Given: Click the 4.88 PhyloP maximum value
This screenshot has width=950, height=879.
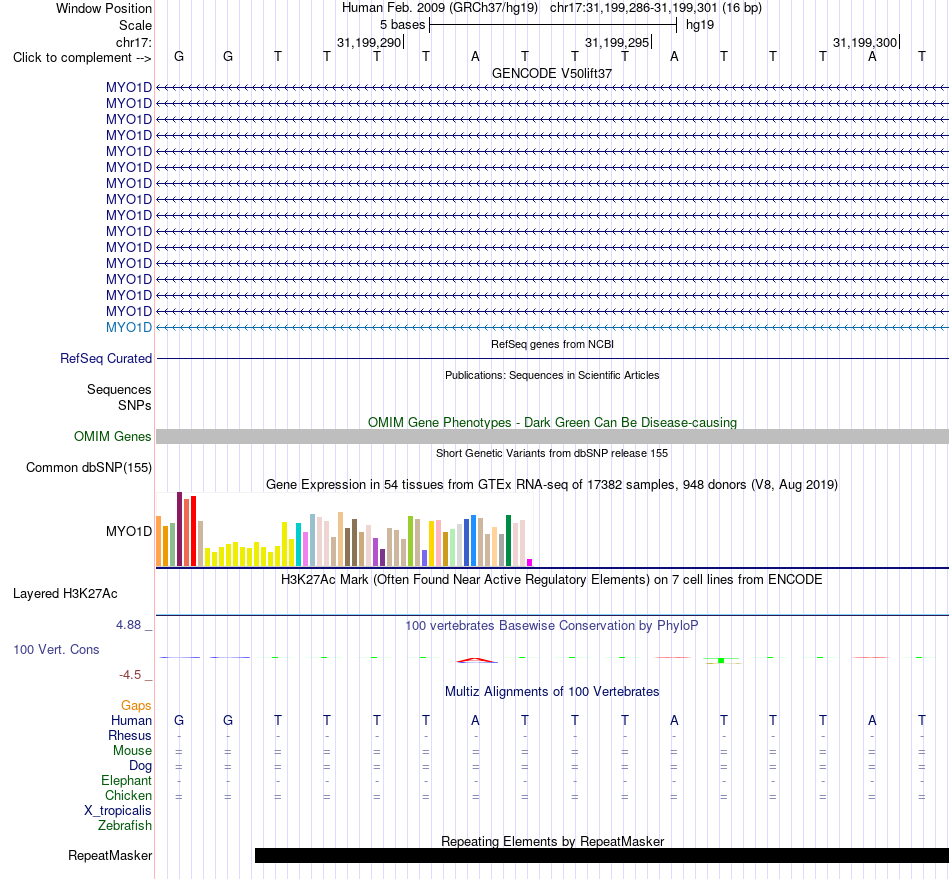Looking at the screenshot, I should [x=128, y=625].
